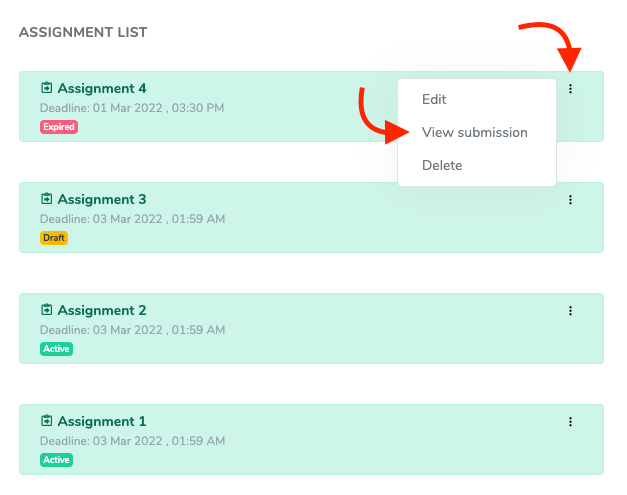The height and width of the screenshot is (495, 627).
Task: Open the three-dot menu for Assignment 3
Action: click(570, 200)
